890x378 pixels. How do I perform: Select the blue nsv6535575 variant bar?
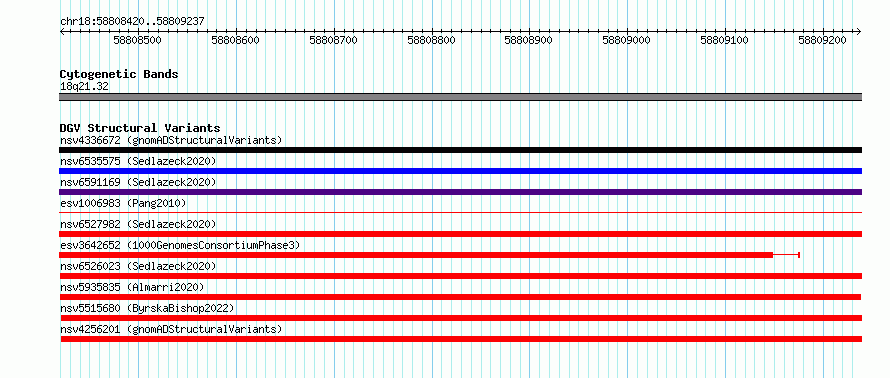coord(460,171)
